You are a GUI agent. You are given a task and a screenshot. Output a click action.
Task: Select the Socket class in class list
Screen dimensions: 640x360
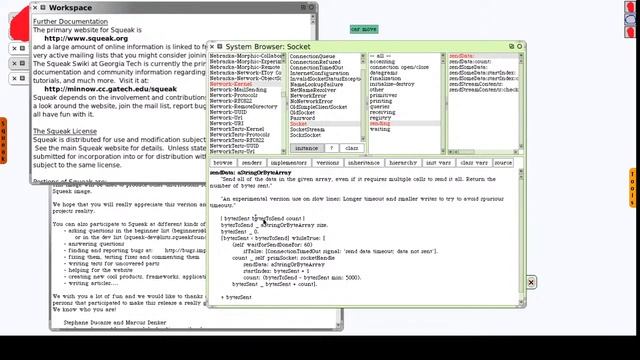click(x=325, y=124)
